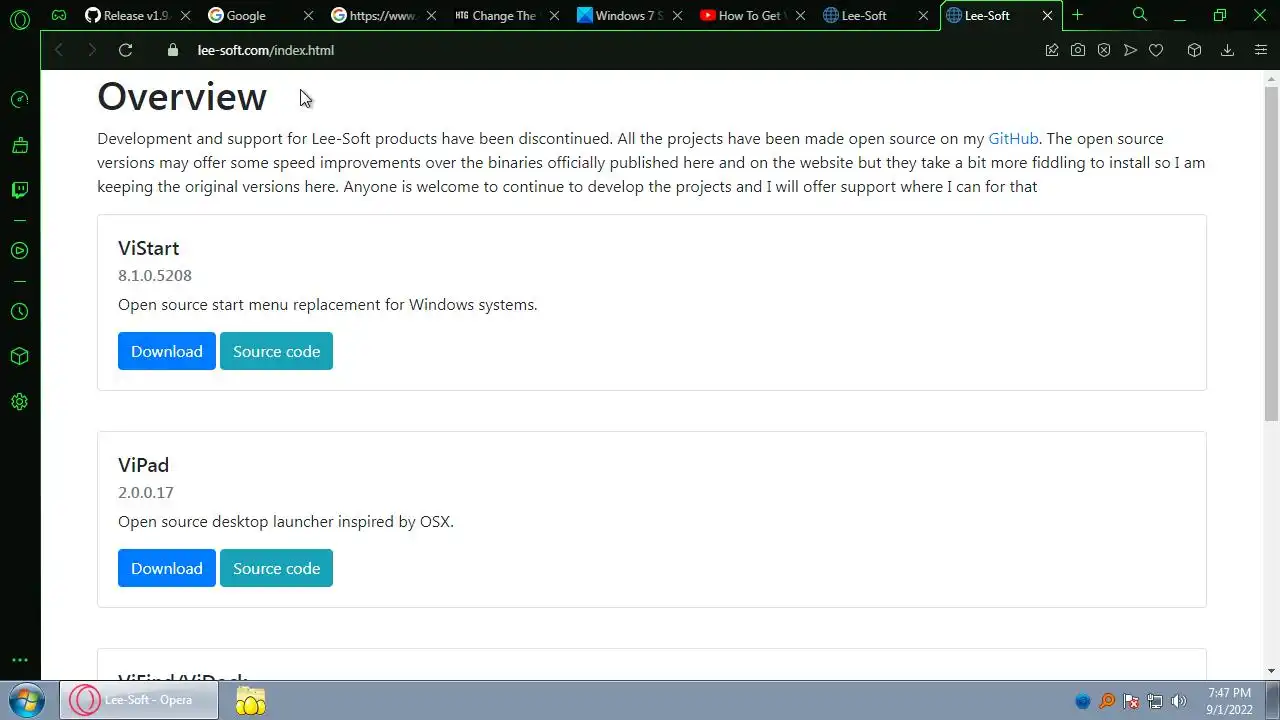
Task: Click the site security lock icon
Action: point(173,50)
